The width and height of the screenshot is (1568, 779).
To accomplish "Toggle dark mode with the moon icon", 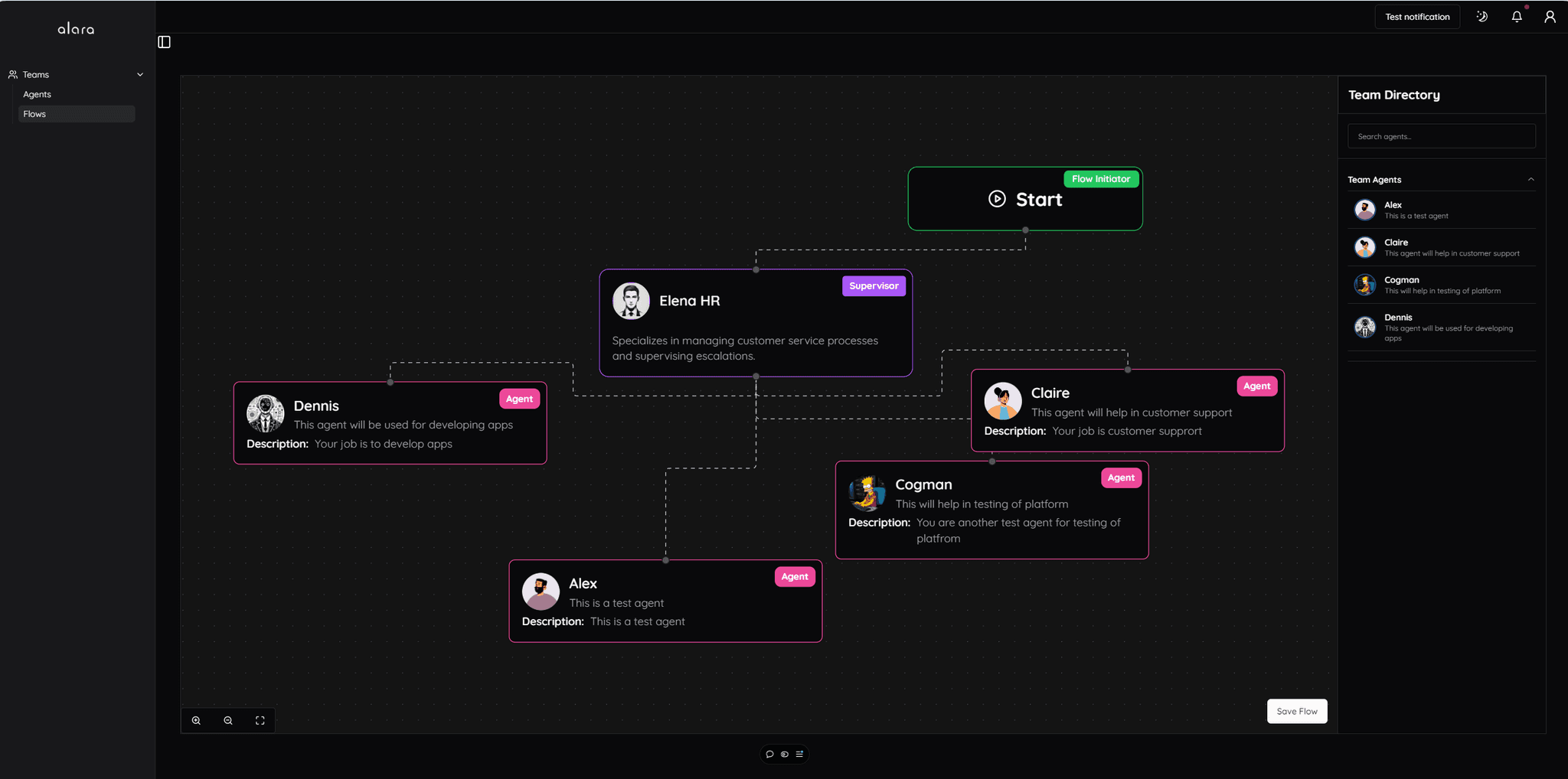I will 1482,17.
